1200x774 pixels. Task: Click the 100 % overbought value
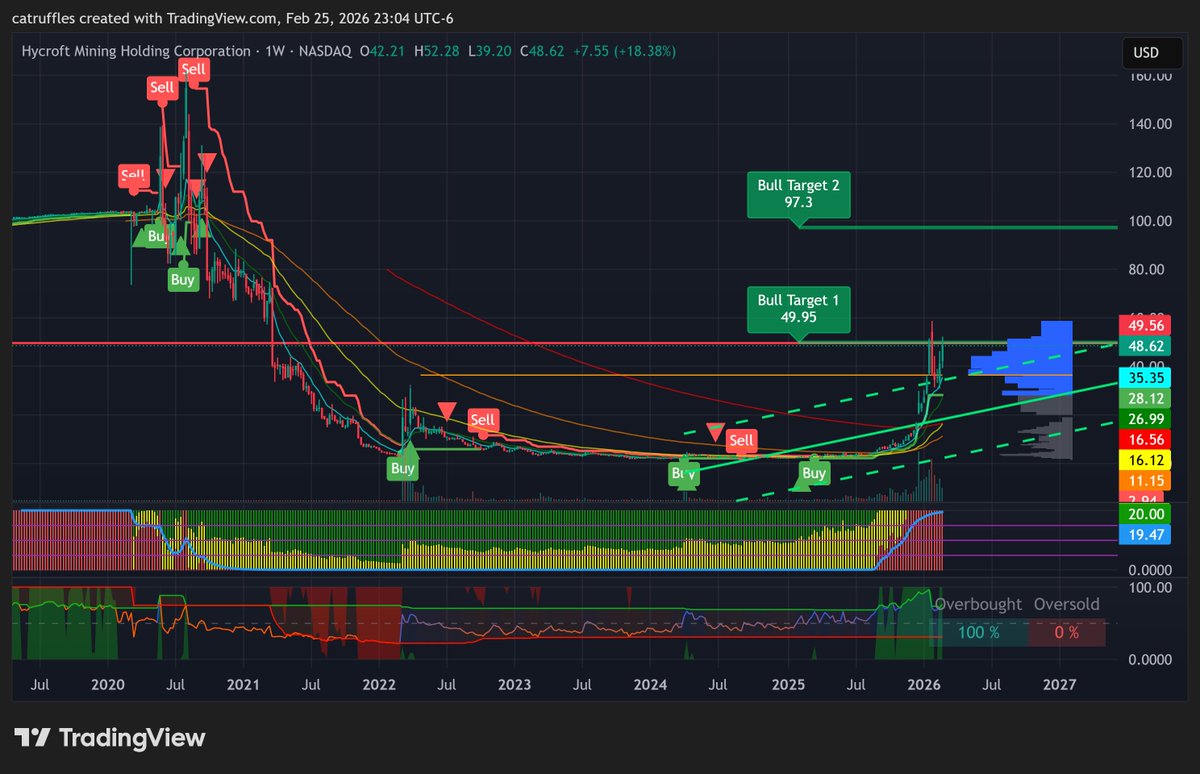(x=979, y=632)
